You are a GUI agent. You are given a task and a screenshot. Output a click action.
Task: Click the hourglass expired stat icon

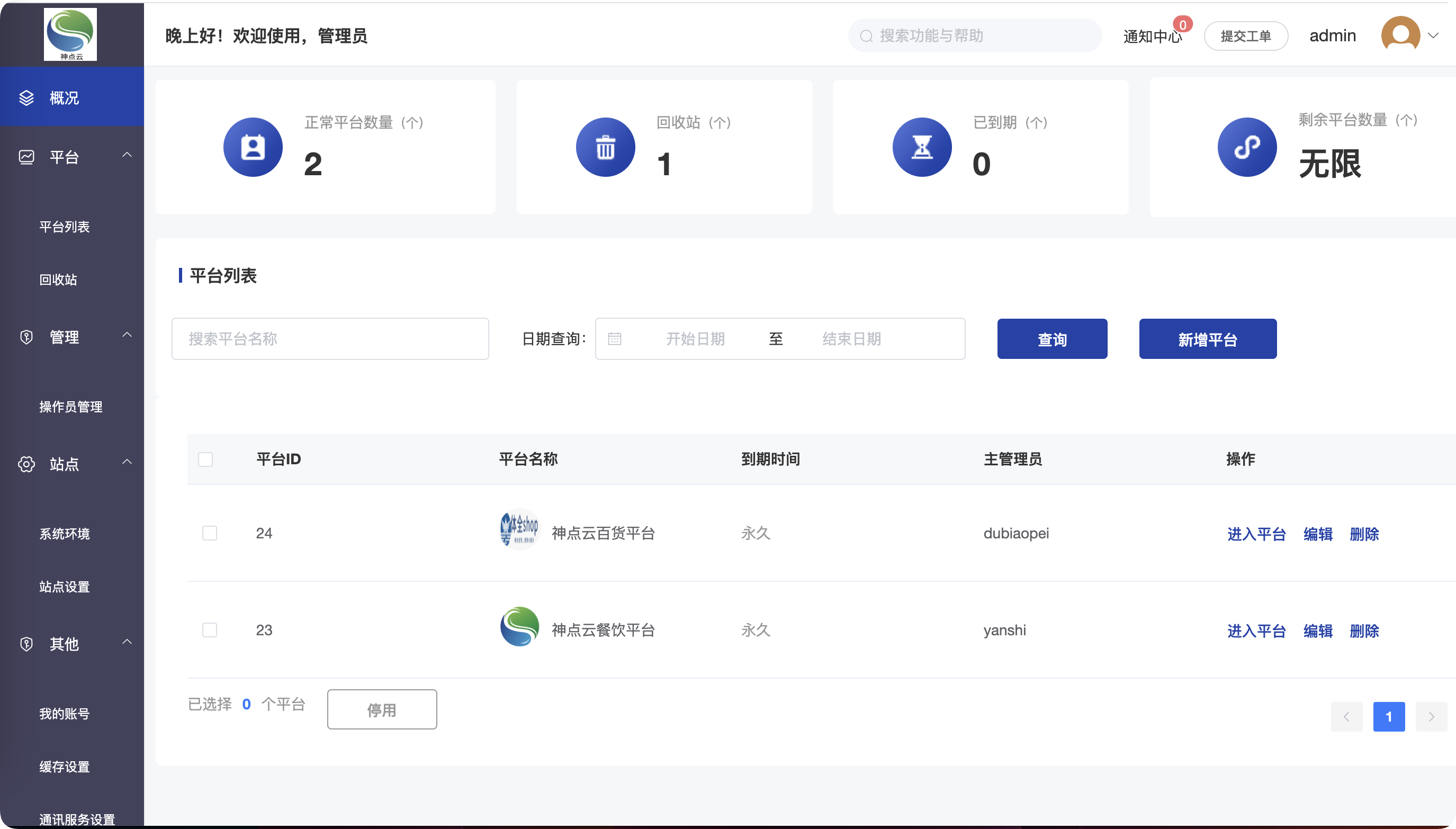922,148
